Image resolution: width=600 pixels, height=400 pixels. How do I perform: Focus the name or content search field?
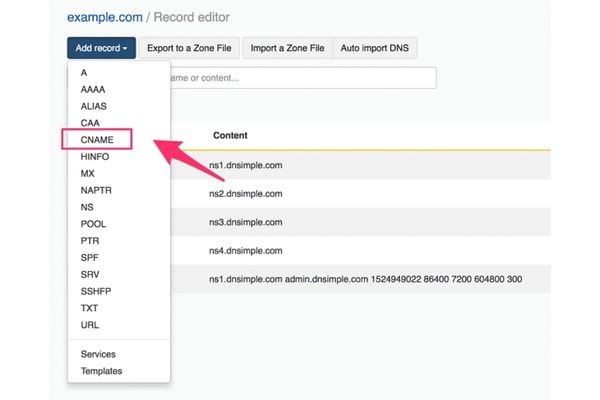[303, 78]
